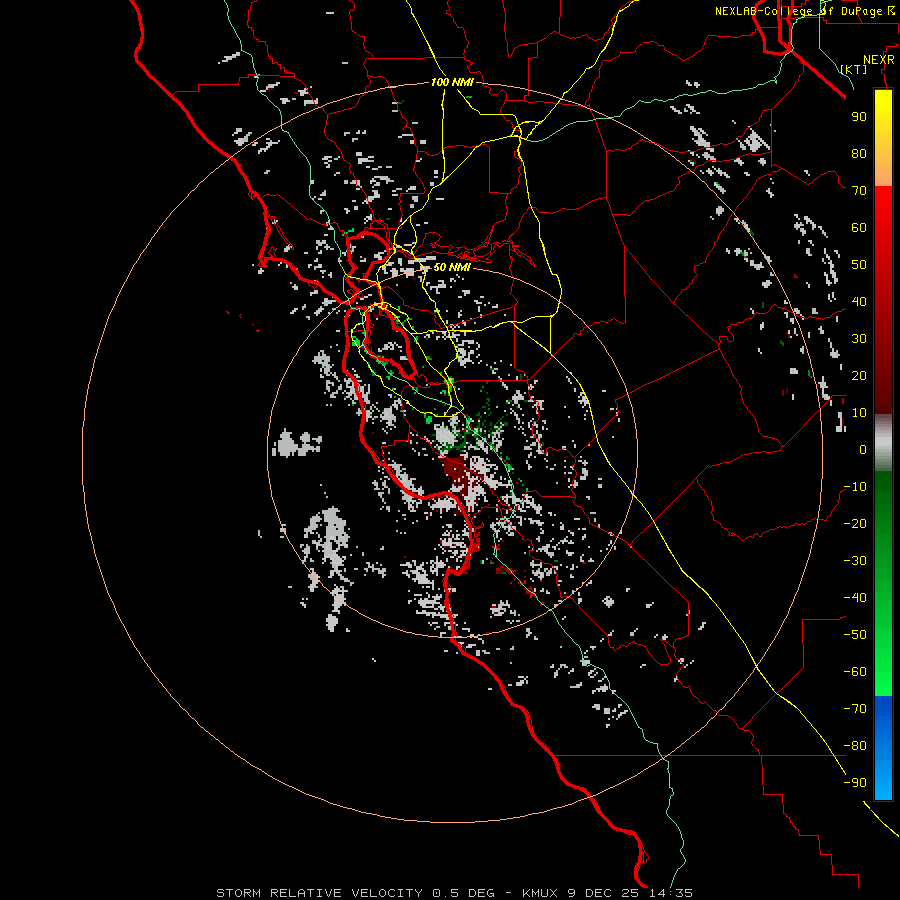Pick the gray zero-velocity segment of color bar
Image resolution: width=900 pixels, height=900 pixels.
click(883, 443)
